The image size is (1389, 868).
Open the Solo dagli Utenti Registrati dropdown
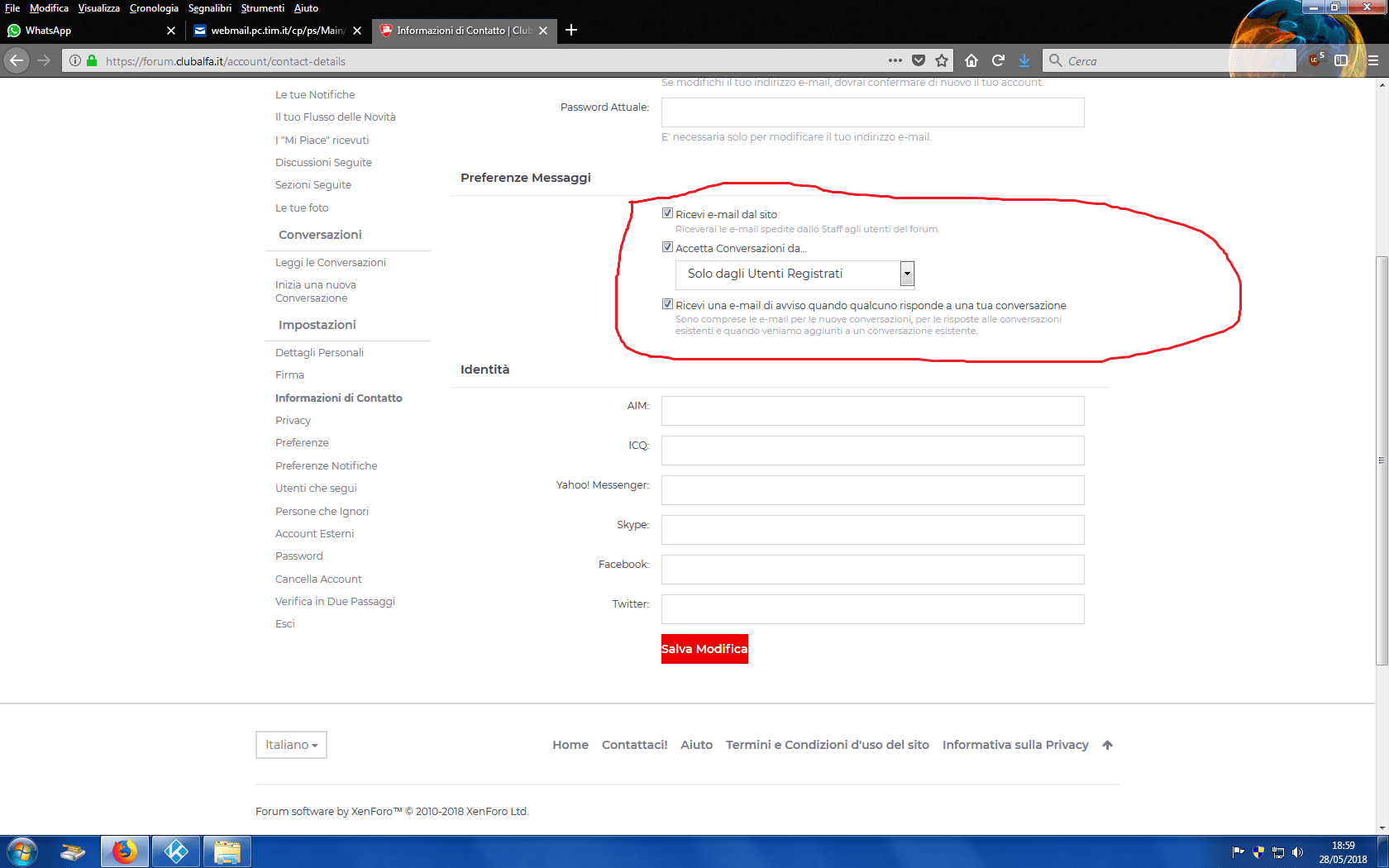795,274
